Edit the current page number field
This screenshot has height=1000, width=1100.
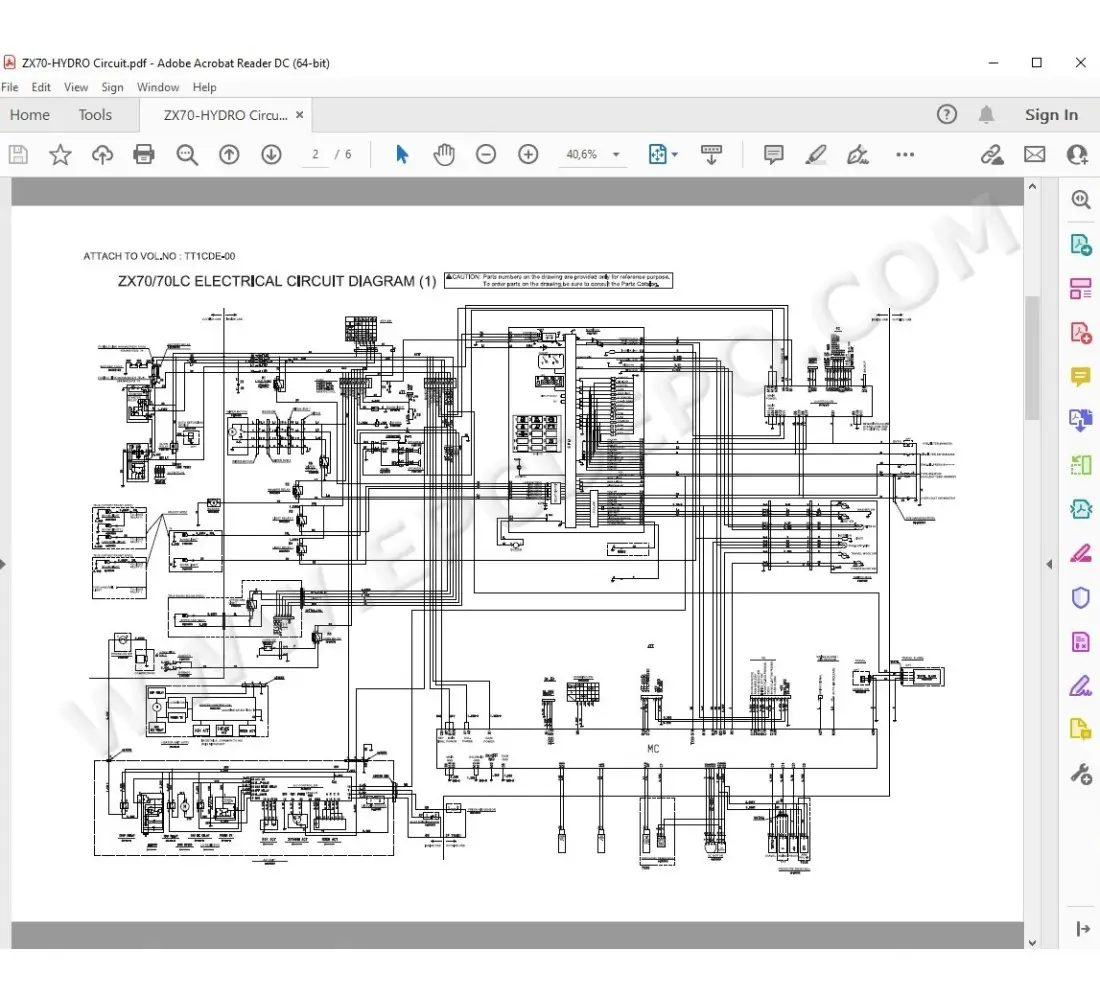point(316,154)
